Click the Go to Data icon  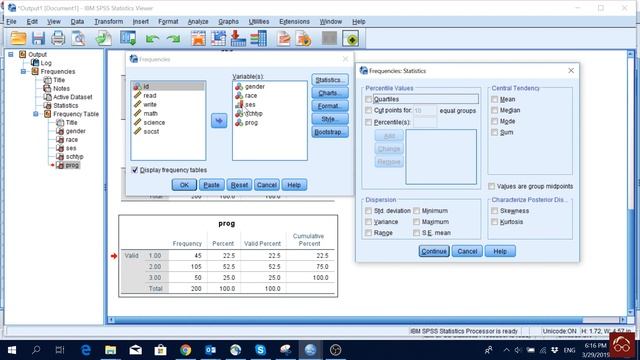tap(198, 39)
